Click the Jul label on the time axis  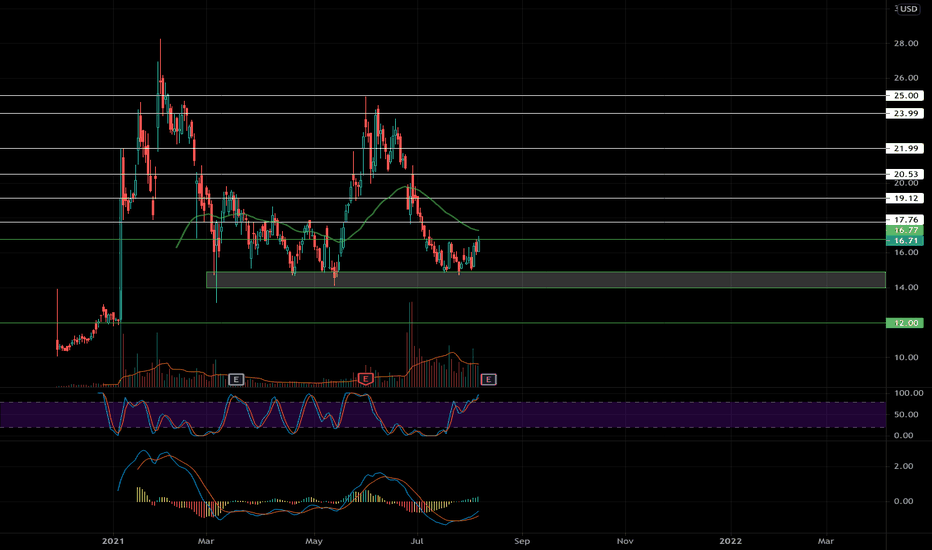[x=417, y=541]
